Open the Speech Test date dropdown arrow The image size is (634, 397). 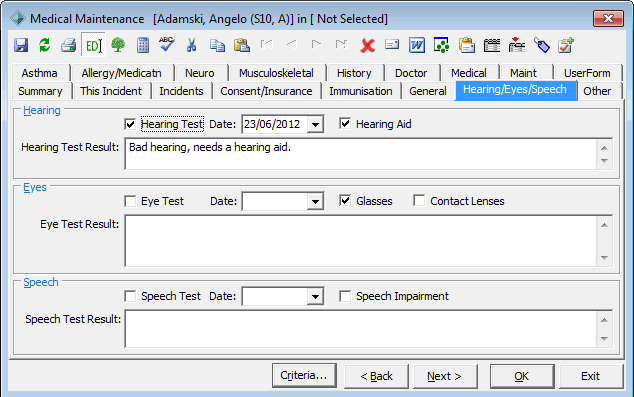tap(315, 296)
